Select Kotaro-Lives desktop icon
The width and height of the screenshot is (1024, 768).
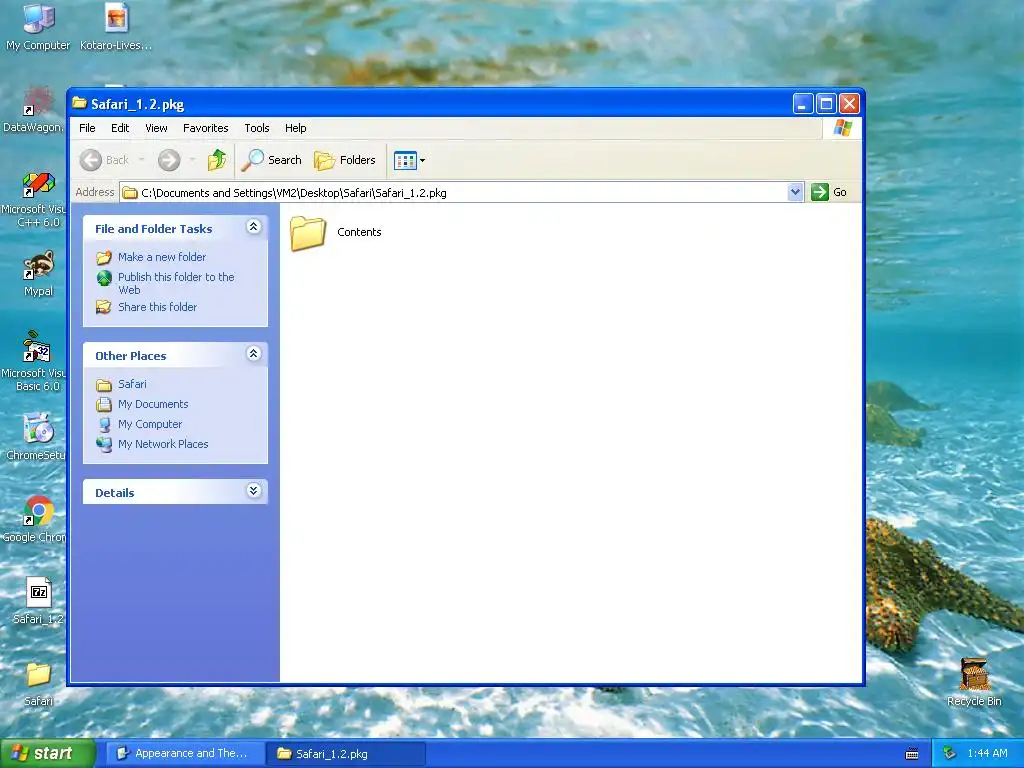coord(116,27)
